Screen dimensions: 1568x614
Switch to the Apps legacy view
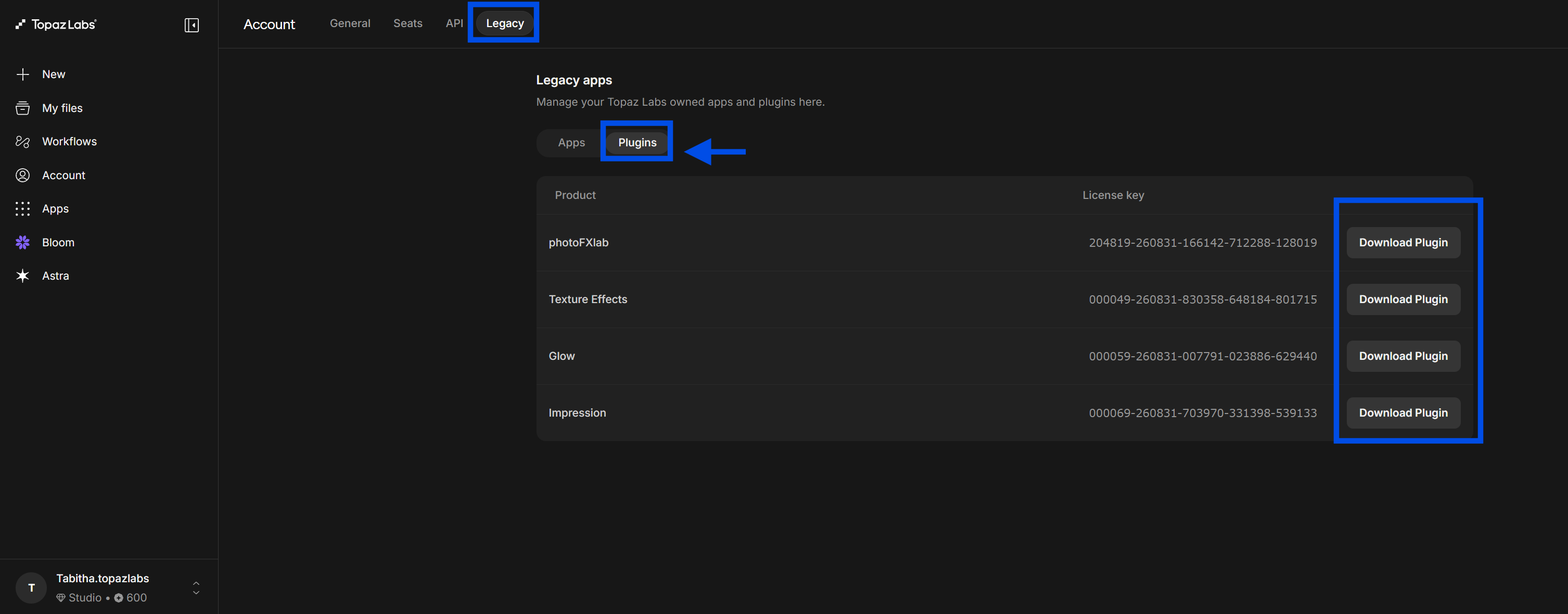(x=571, y=143)
